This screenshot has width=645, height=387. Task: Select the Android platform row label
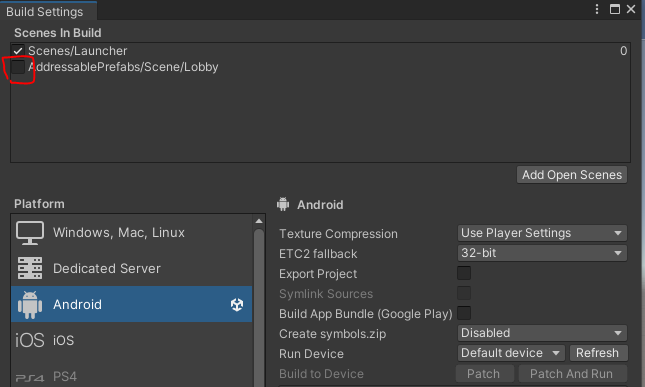pyautogui.click(x=77, y=304)
